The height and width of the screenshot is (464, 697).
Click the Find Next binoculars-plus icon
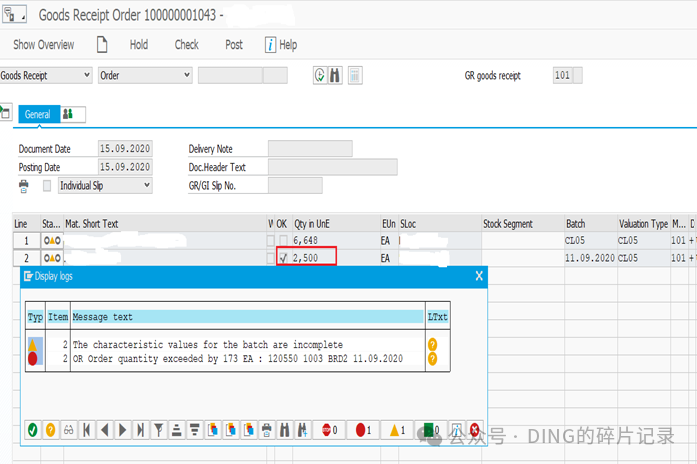[303, 430]
